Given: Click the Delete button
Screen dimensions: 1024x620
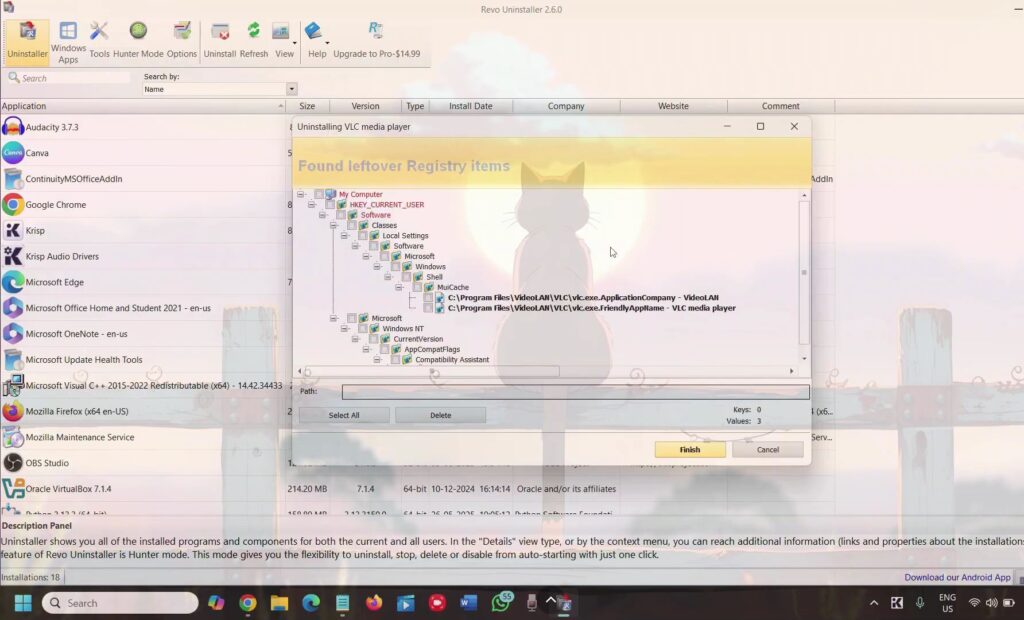Looking at the screenshot, I should click(x=440, y=416).
